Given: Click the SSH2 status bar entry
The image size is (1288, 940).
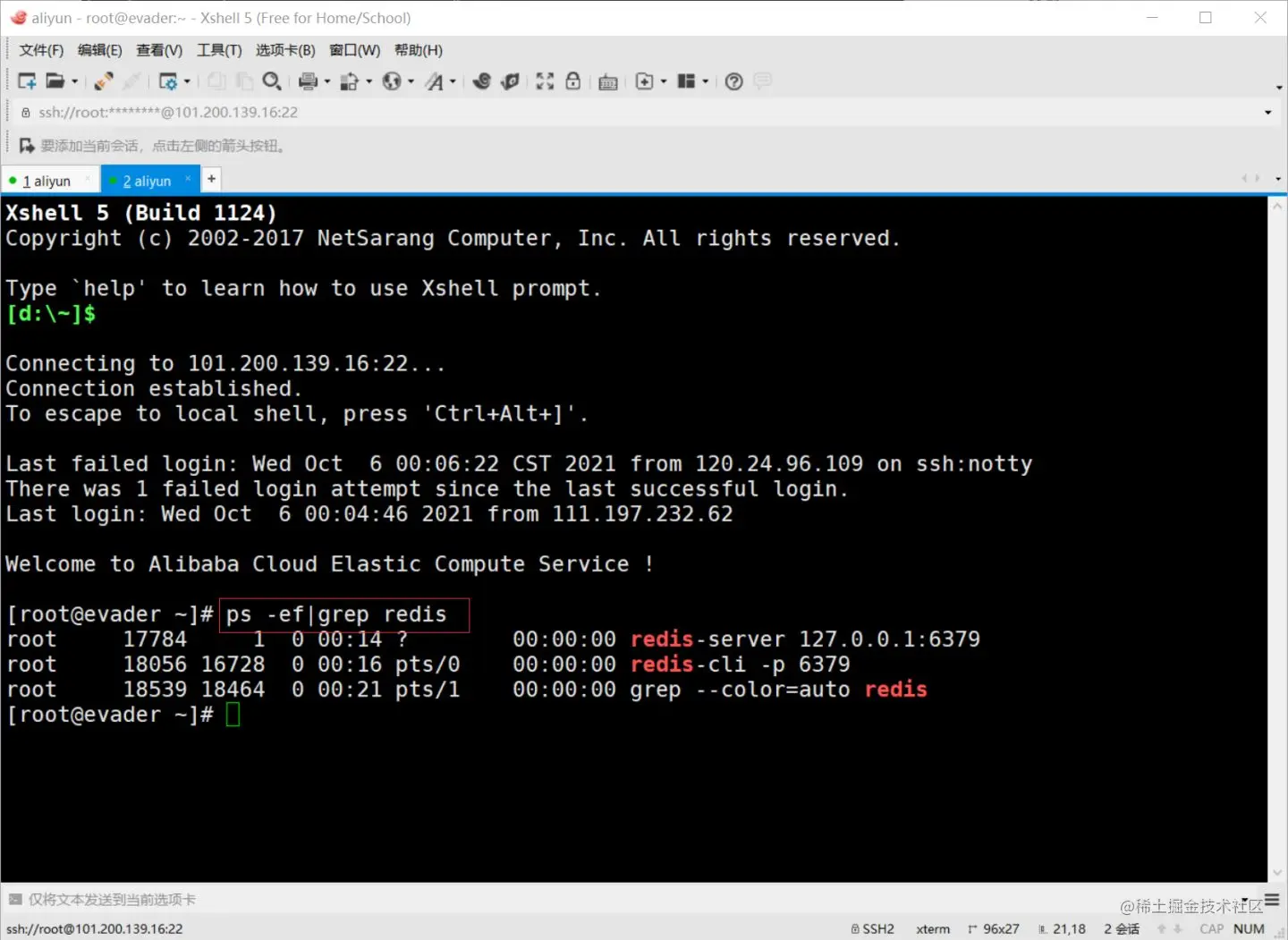Looking at the screenshot, I should [x=872, y=929].
